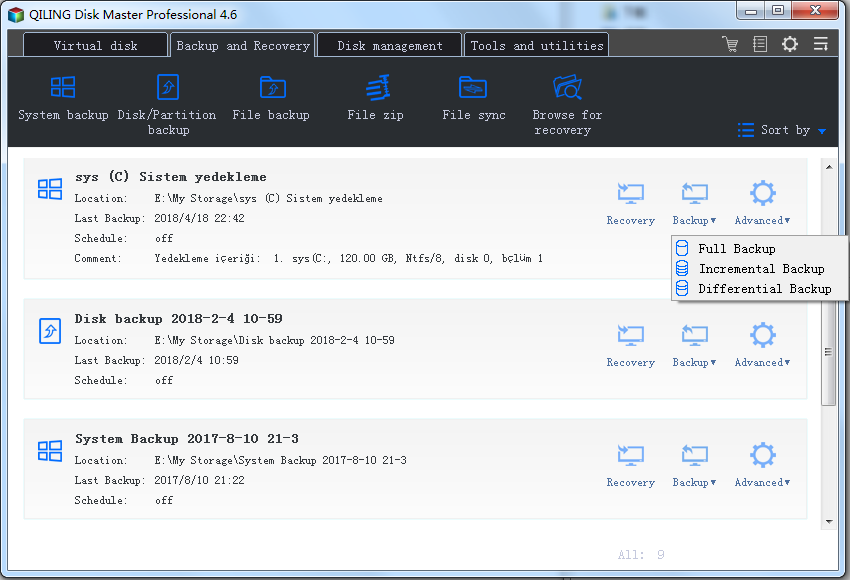Select Differential Backup menu entry
The image size is (850, 580).
tap(759, 289)
